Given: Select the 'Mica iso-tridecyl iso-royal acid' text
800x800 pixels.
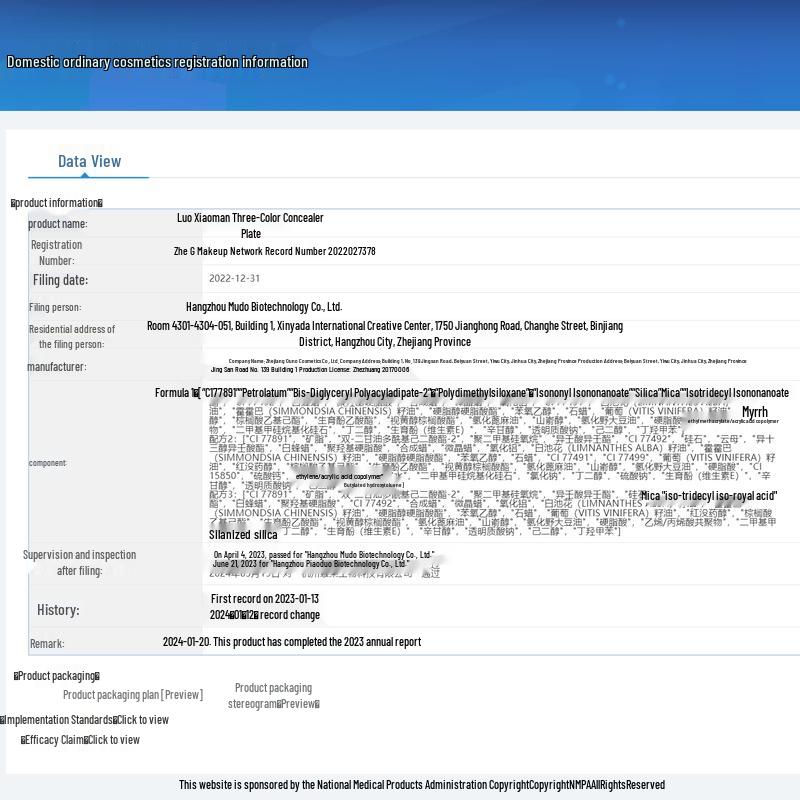Looking at the screenshot, I should click(709, 495).
